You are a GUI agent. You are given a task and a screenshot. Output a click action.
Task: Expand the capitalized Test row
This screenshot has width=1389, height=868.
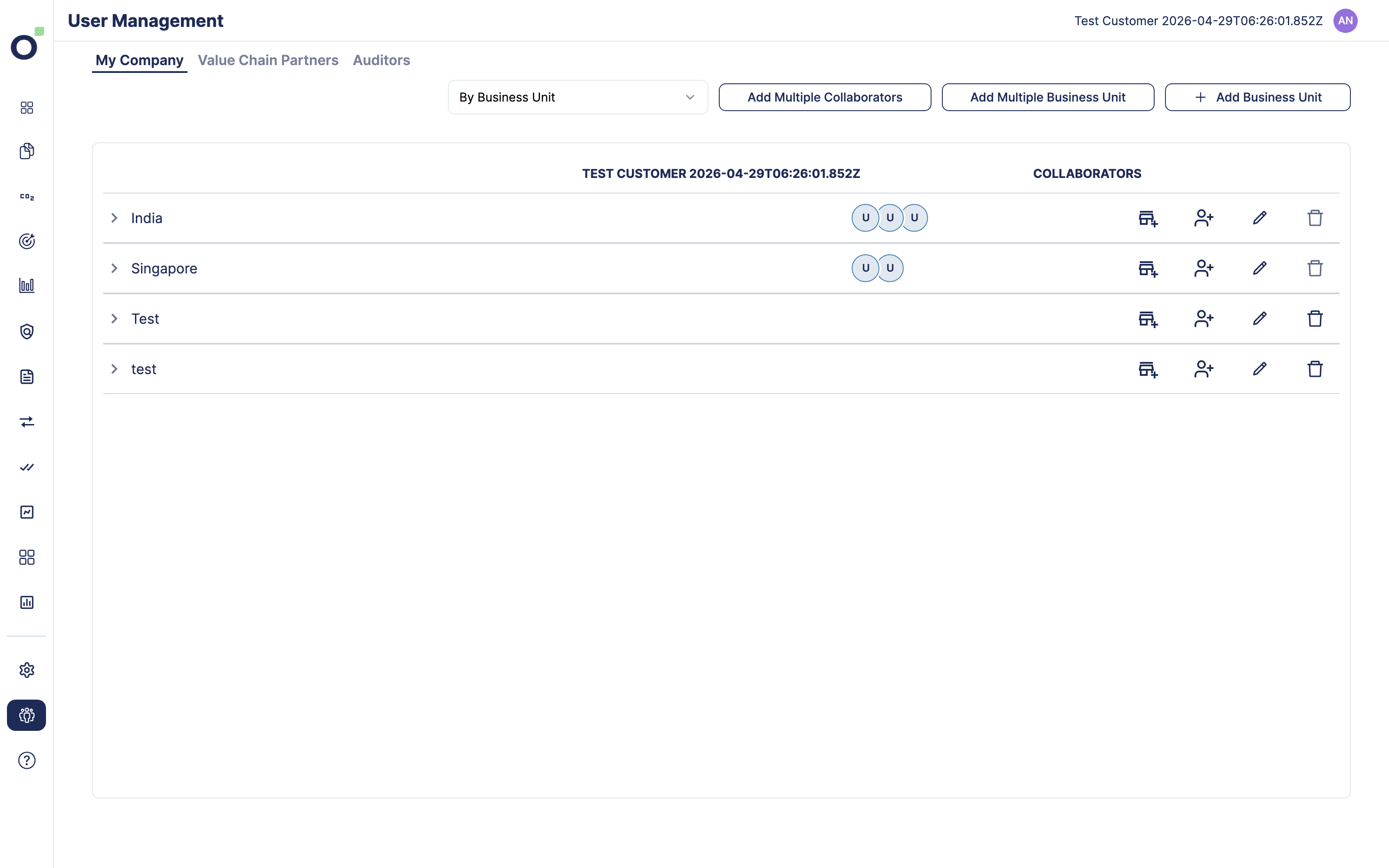click(x=114, y=319)
